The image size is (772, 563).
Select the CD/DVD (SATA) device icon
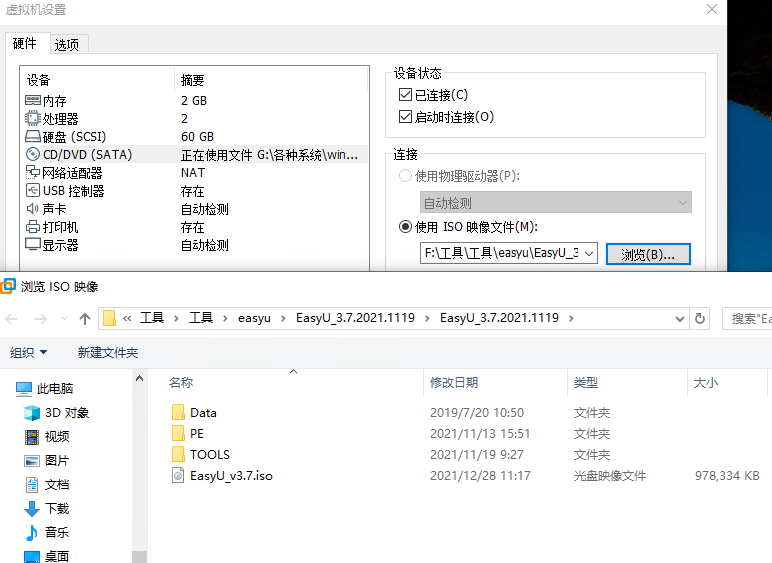click(33, 155)
